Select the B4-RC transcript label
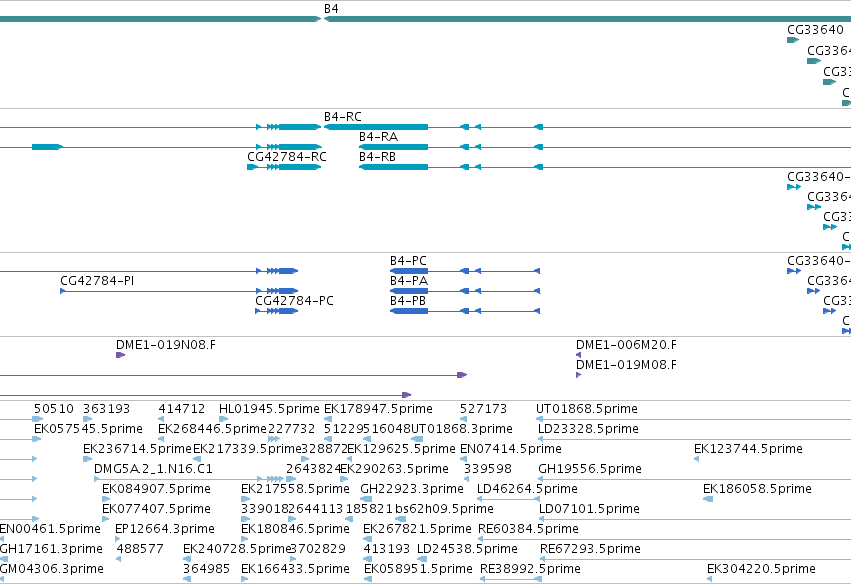 coord(342,117)
